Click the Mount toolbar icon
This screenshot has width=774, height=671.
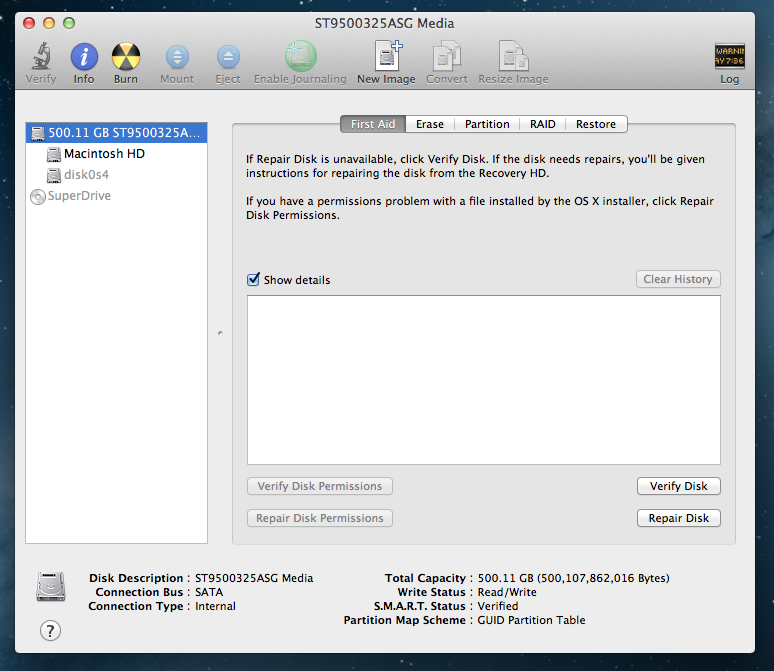coord(177,57)
